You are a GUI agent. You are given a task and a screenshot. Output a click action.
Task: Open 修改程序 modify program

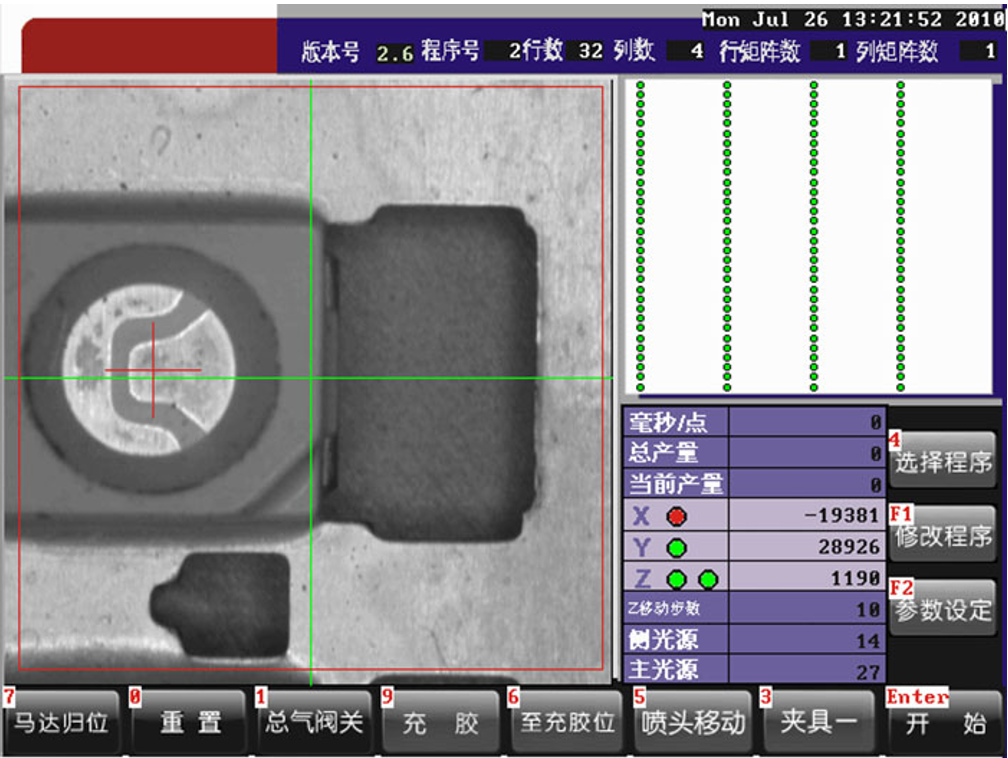click(943, 534)
